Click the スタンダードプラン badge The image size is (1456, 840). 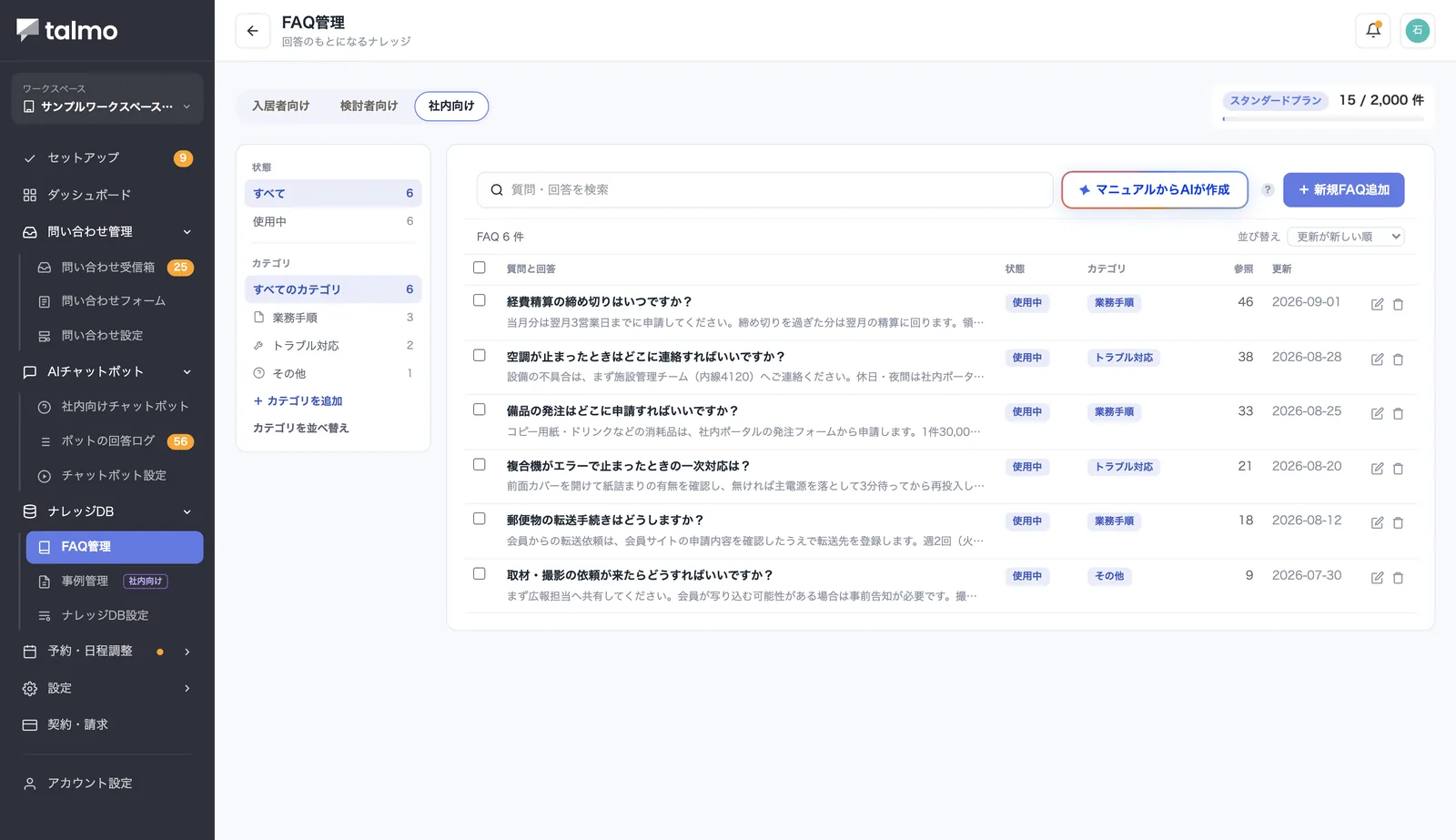1276,101
